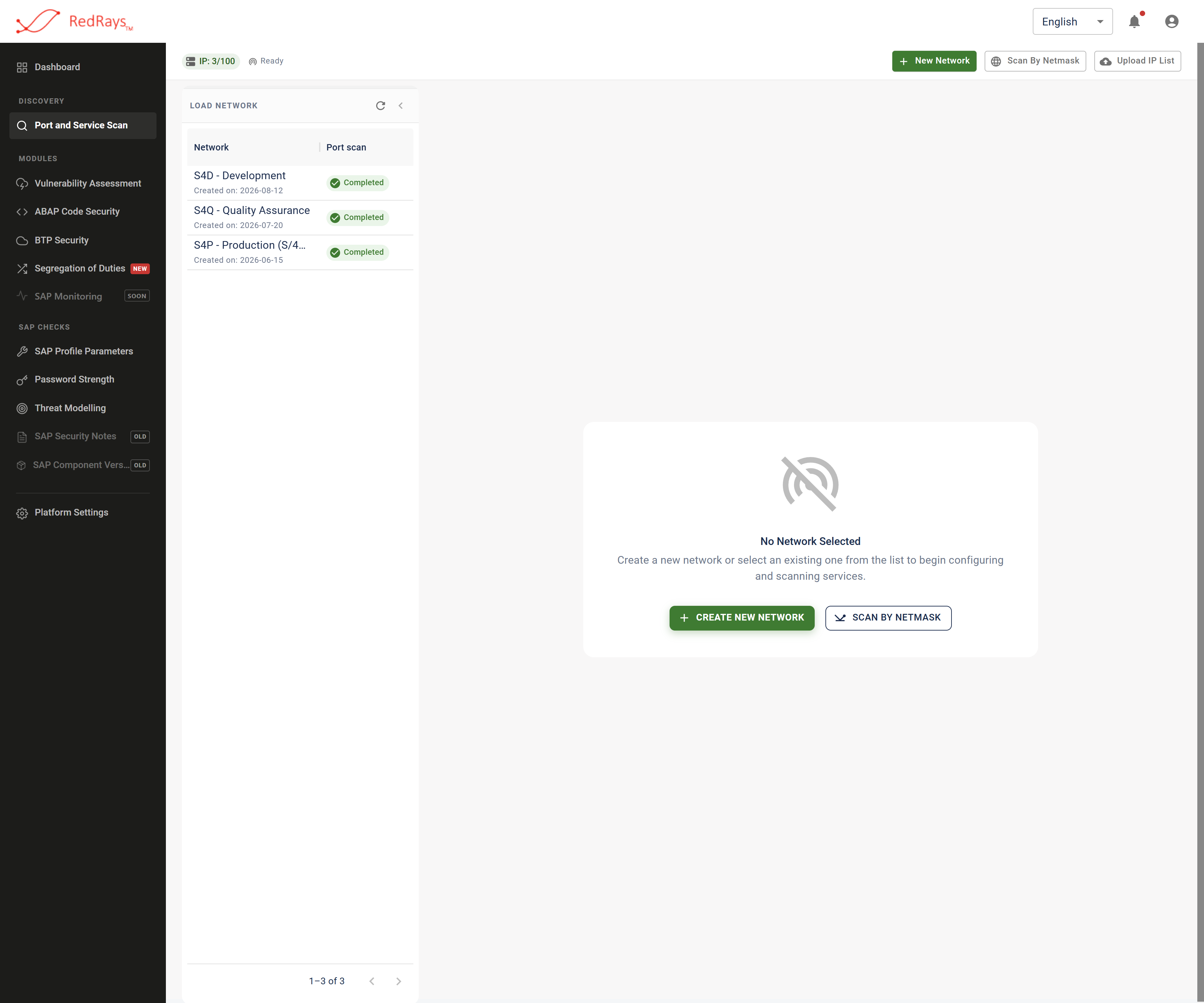Screen dimensions: 1204x1003
Task: Click the BTP Security cloud icon
Action: click(x=22, y=241)
